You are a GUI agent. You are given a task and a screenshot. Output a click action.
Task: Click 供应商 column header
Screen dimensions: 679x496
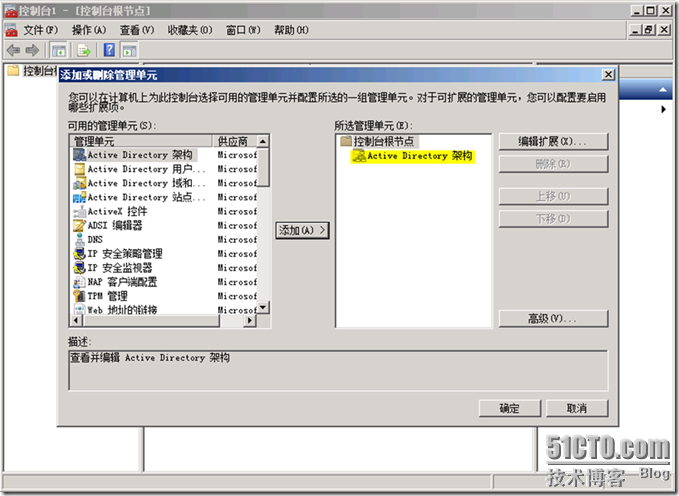pos(235,141)
